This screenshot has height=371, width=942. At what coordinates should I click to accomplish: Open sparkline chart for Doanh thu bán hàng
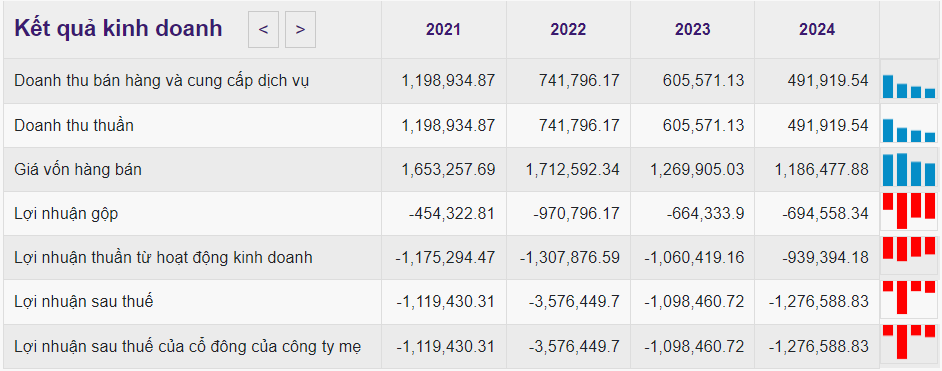pyautogui.click(x=909, y=81)
